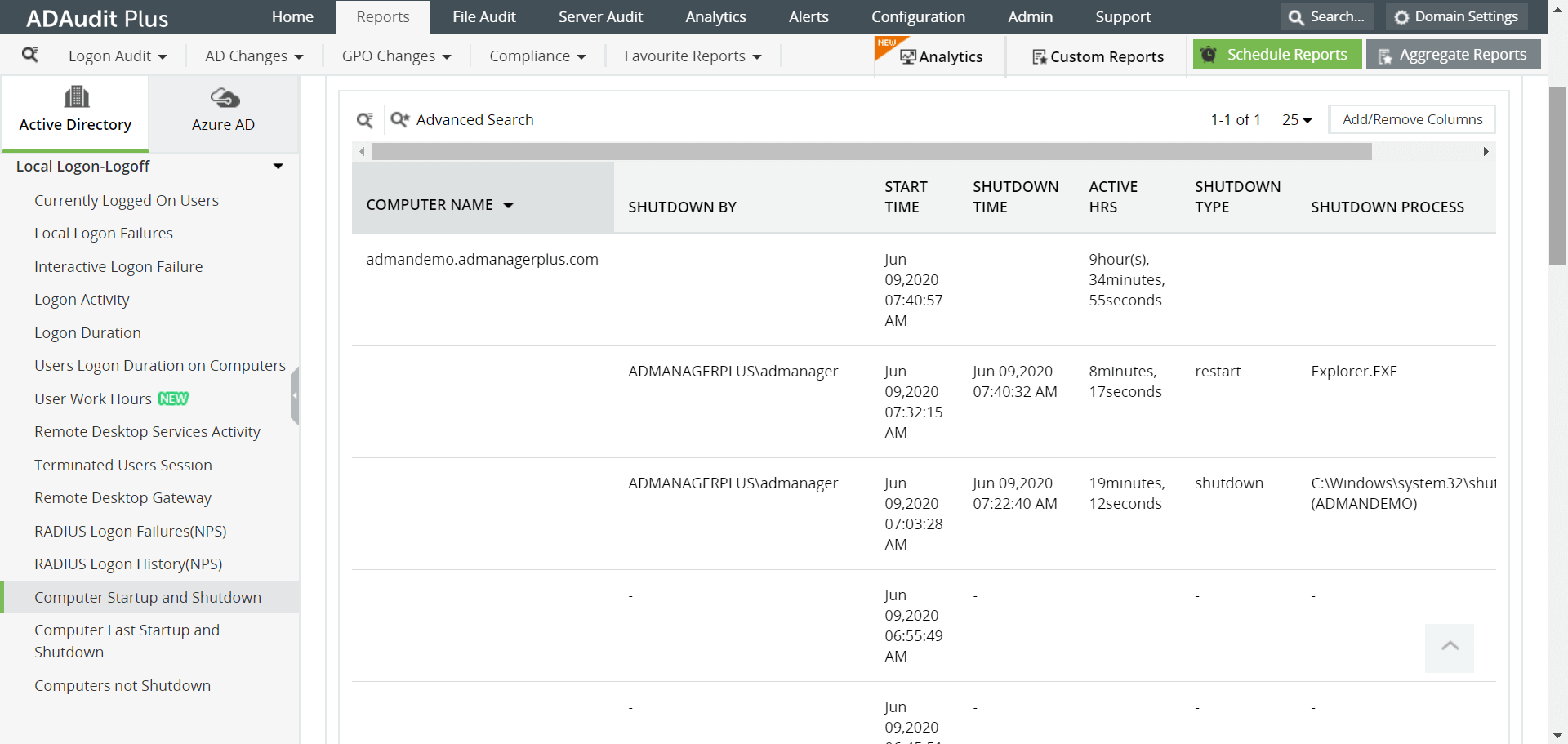1568x744 pixels.
Task: Click the ADAudit Plus logo
Action: click(97, 18)
